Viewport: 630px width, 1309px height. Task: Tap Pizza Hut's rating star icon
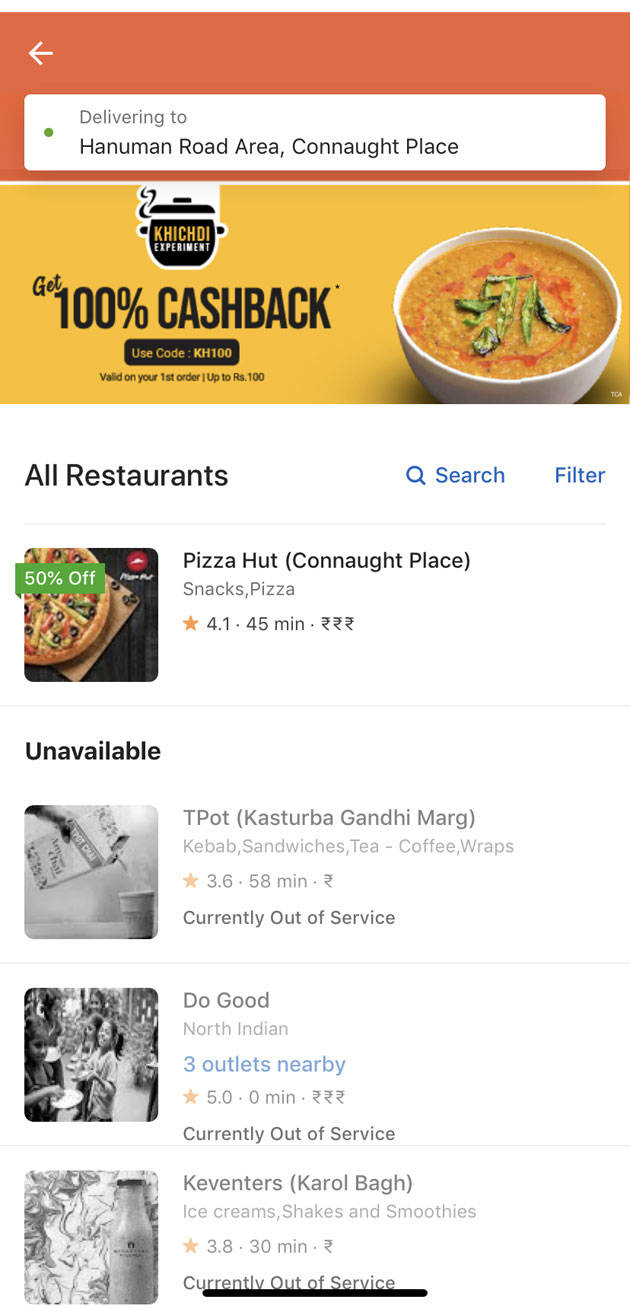point(191,623)
